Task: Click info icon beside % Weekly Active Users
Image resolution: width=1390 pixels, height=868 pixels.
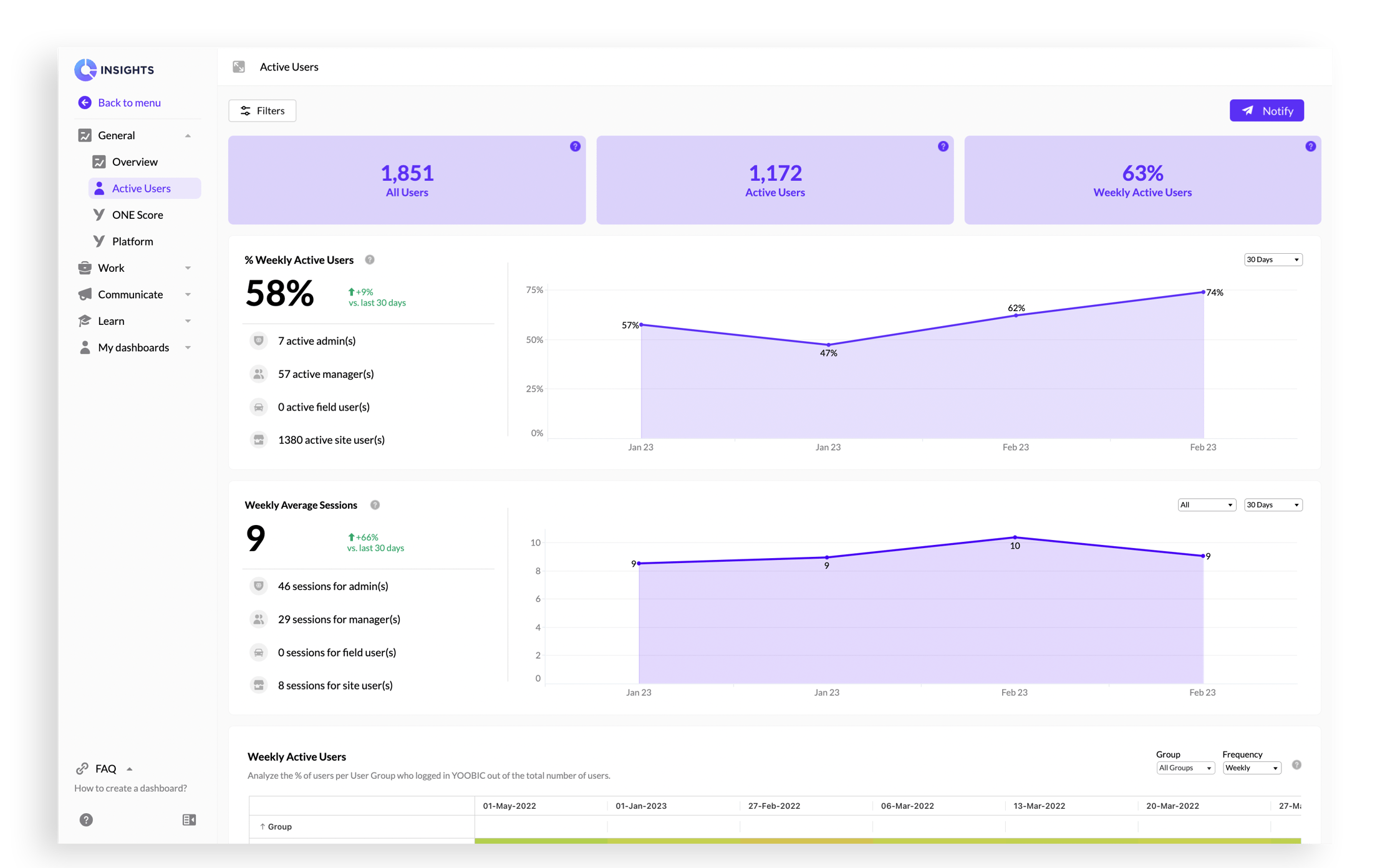Action: tap(370, 260)
